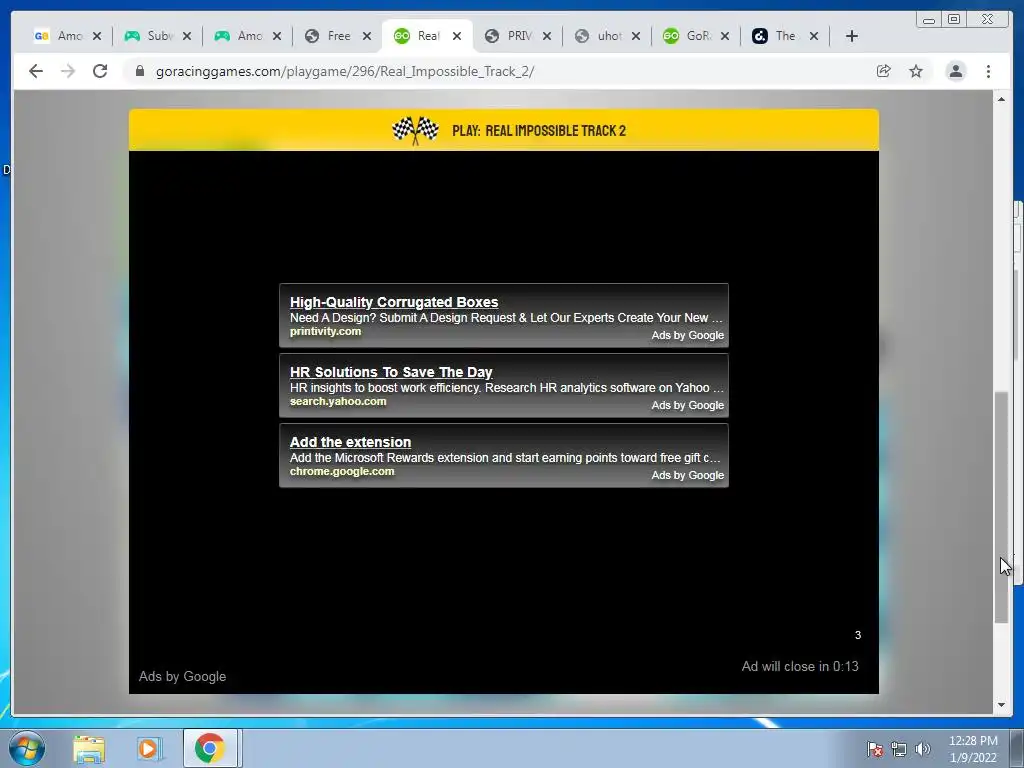Viewport: 1024px width, 768px height.
Task: Close the Free tab
Action: 367,36
